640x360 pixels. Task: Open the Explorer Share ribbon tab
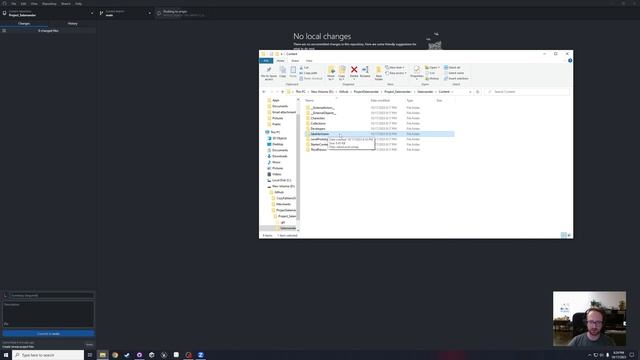(x=295, y=61)
